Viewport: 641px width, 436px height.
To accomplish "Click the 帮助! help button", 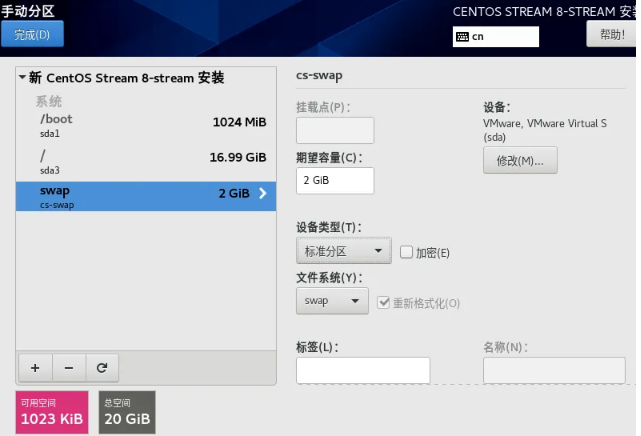I will (x=611, y=34).
